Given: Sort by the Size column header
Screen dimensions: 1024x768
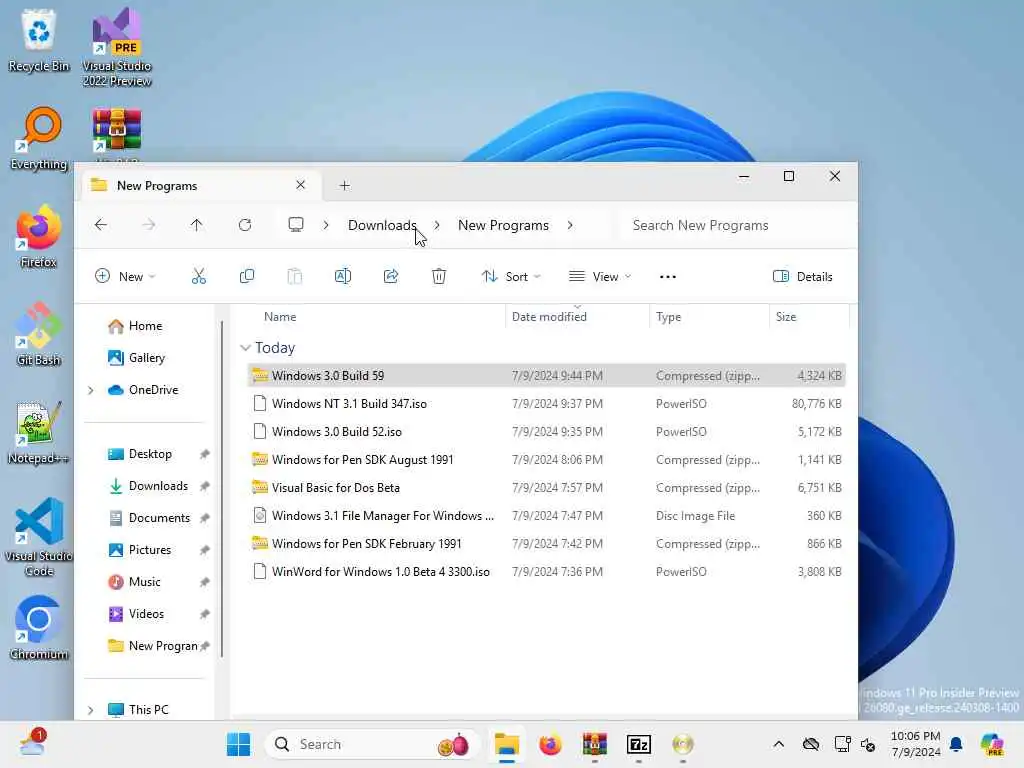Looking at the screenshot, I should coord(786,317).
